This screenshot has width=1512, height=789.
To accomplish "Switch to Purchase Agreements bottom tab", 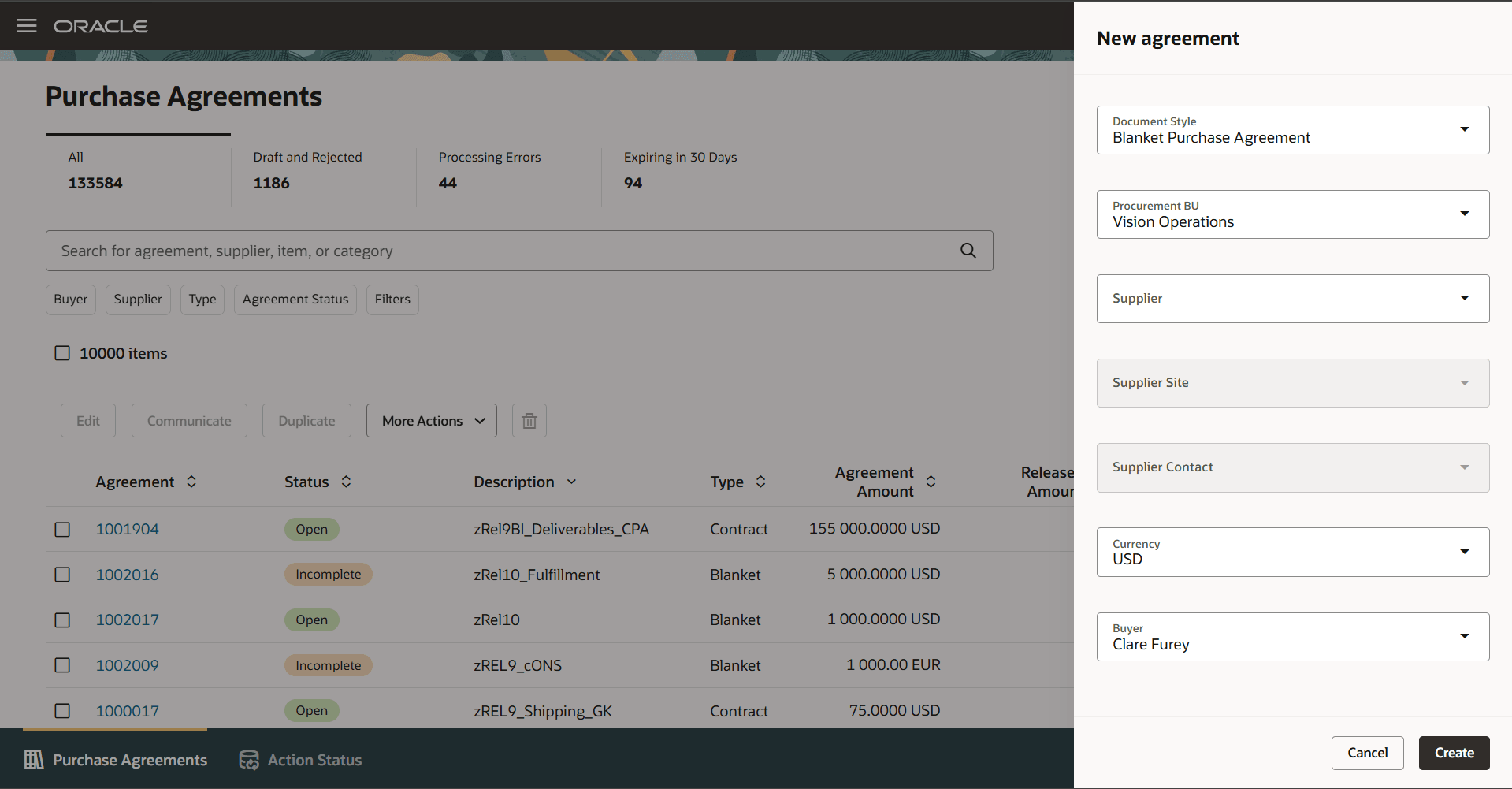I will (115, 760).
